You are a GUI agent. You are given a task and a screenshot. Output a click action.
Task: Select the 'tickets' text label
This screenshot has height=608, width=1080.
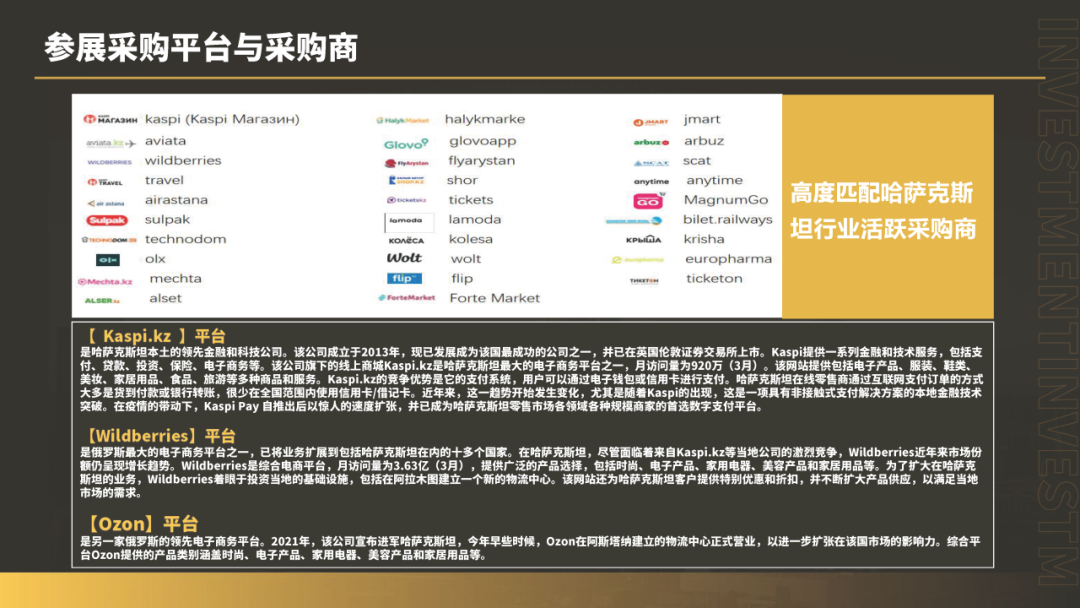tap(471, 200)
